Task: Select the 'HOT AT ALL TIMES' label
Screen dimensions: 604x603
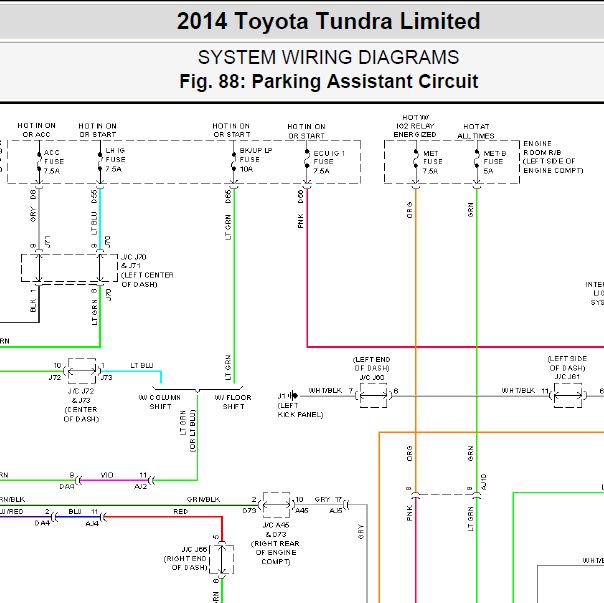Action: (x=476, y=131)
